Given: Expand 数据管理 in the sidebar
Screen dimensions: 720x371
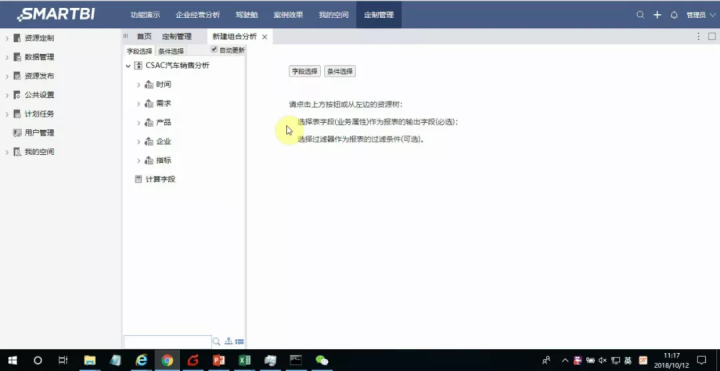Looking at the screenshot, I should [x=7, y=57].
